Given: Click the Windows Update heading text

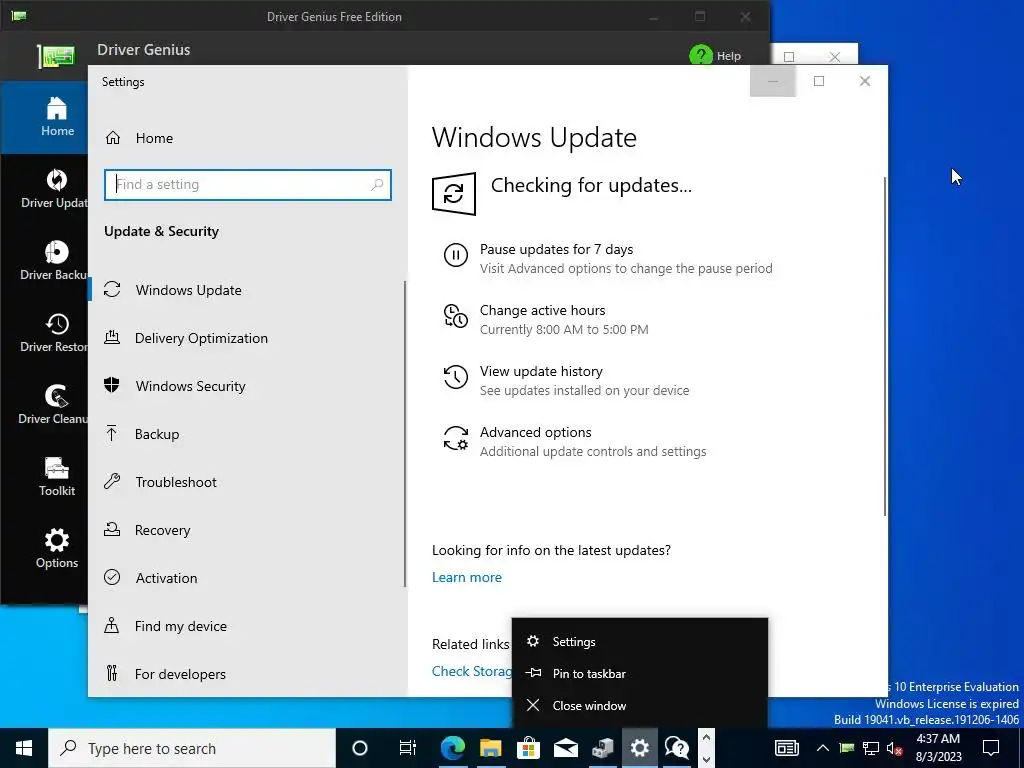Looking at the screenshot, I should (534, 138).
